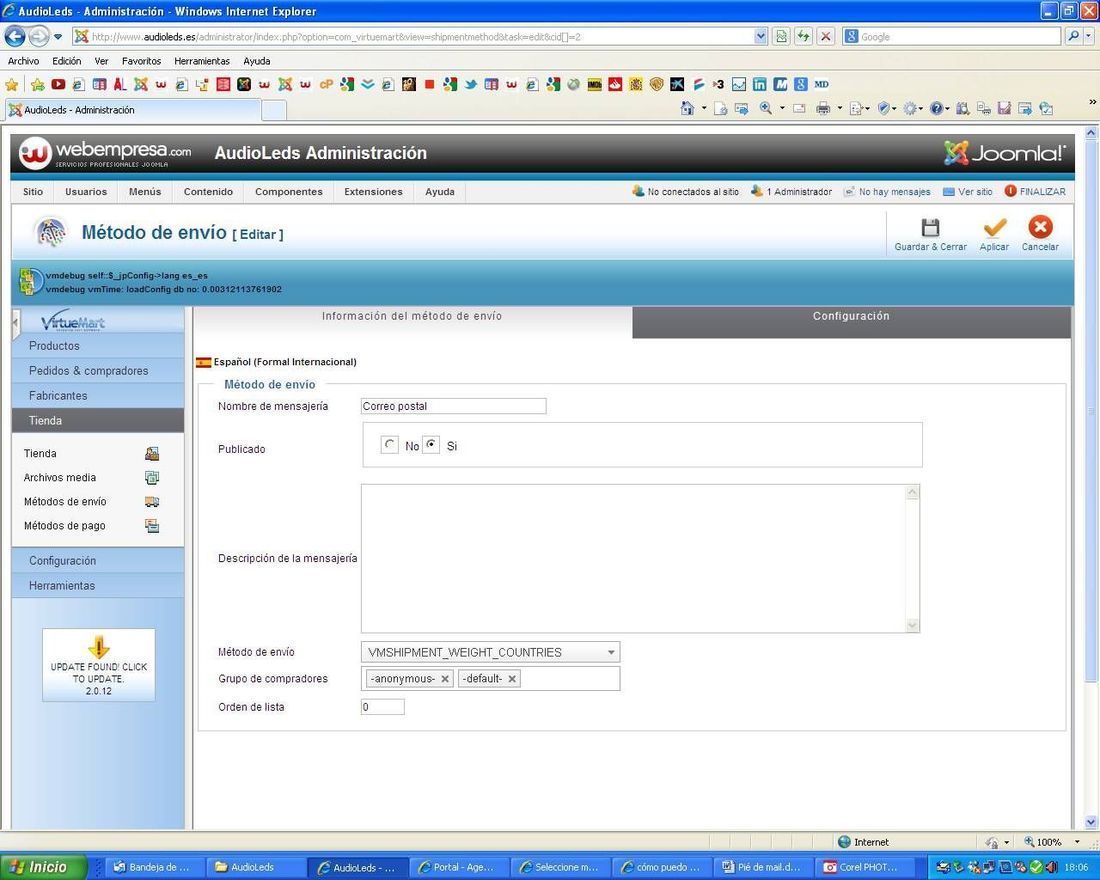Click the 1 Administrador link
Viewport: 1100px width, 880px height.
[791, 192]
